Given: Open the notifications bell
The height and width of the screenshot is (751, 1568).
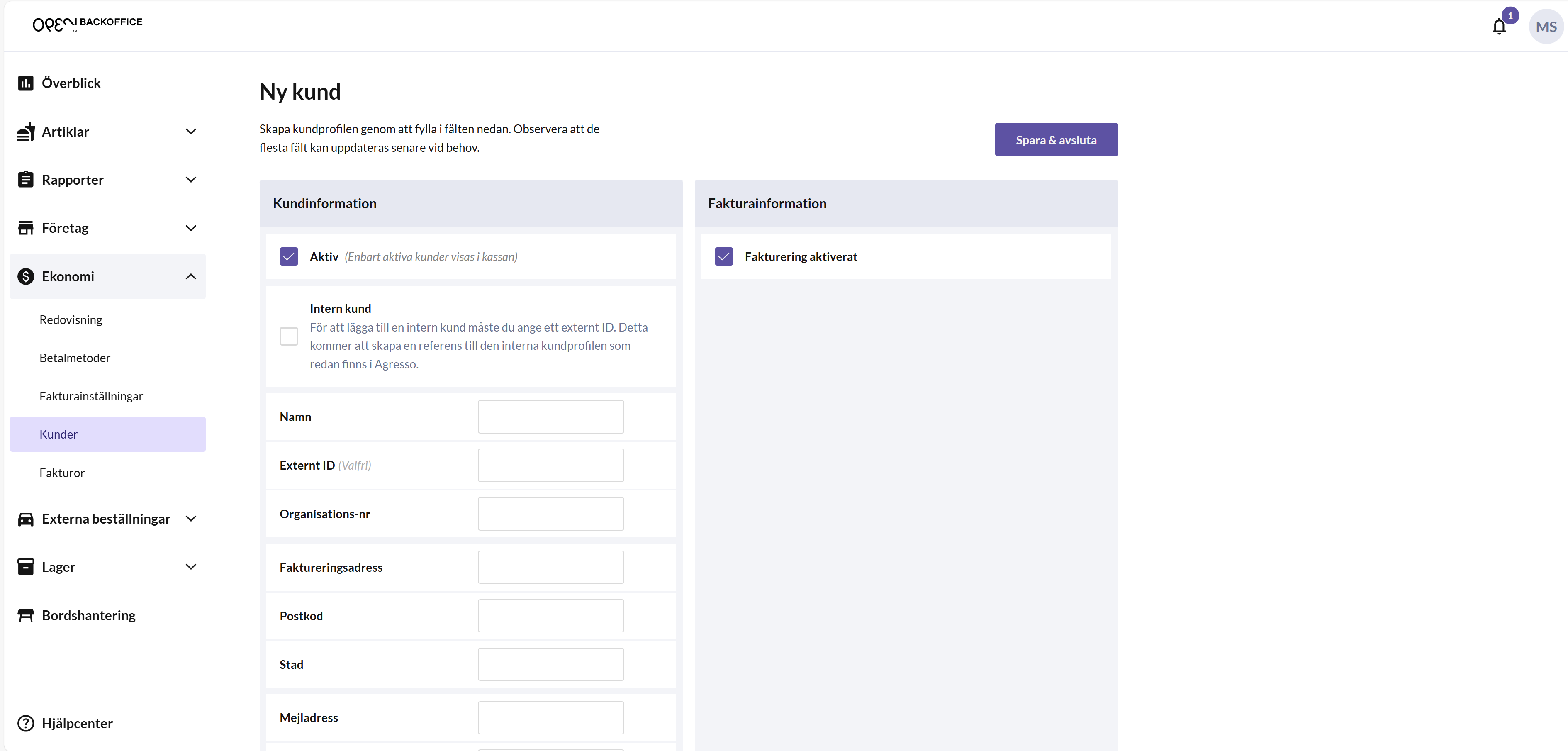Looking at the screenshot, I should (x=1499, y=27).
